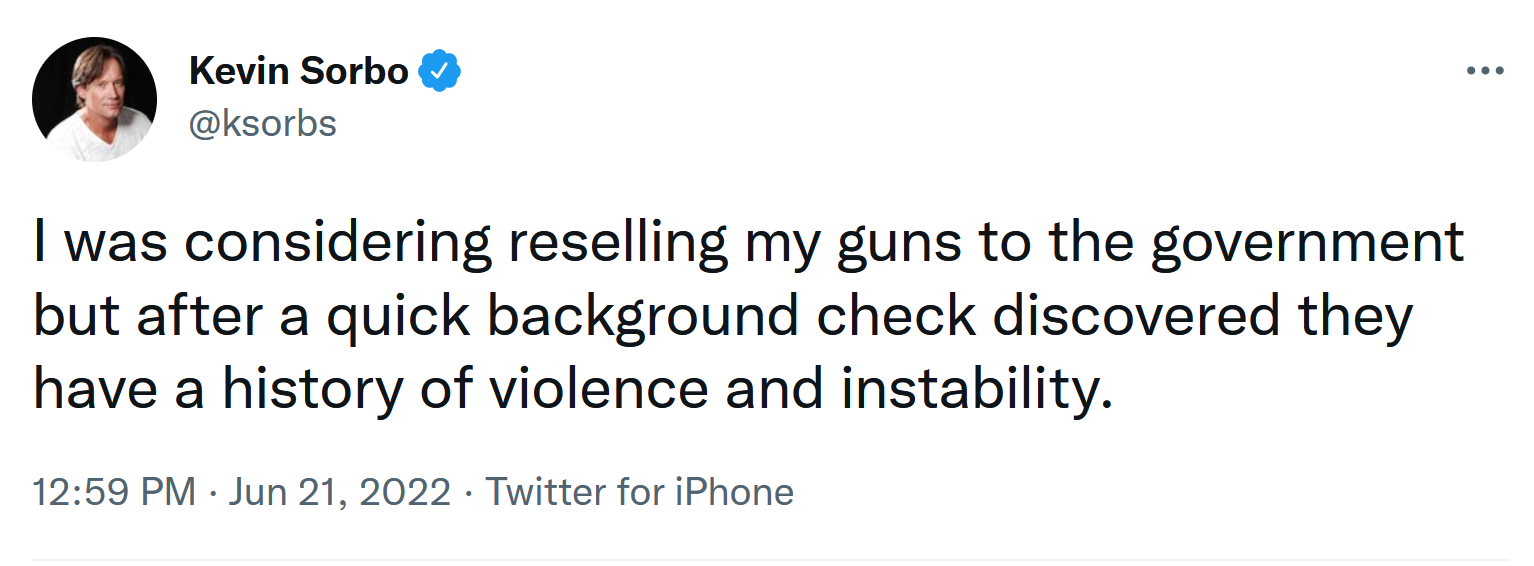Click the word "instability" in the tweet
Viewport: 1534px width, 566px height.
pyautogui.click(x=976, y=390)
